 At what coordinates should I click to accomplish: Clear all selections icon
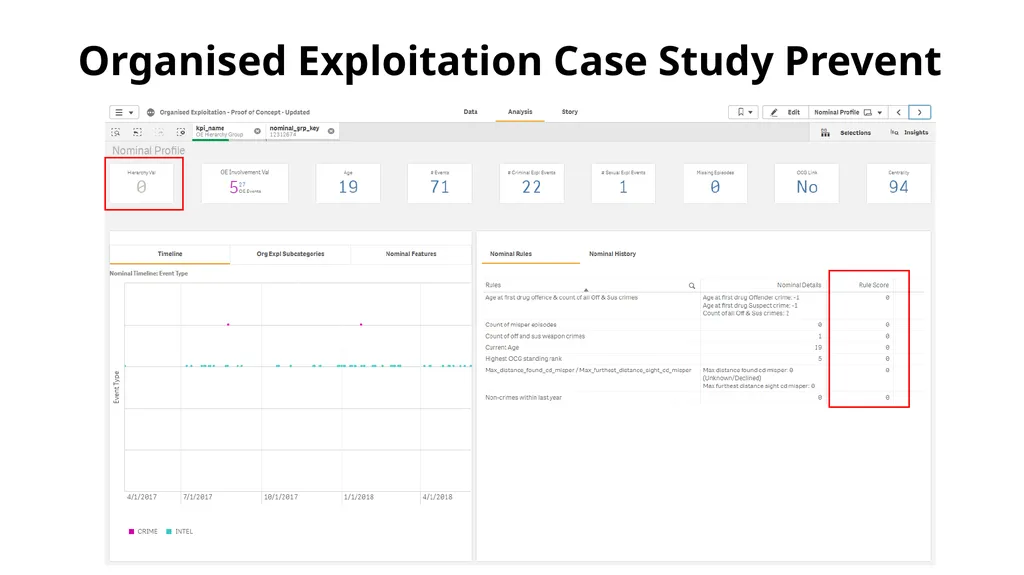coord(181,132)
